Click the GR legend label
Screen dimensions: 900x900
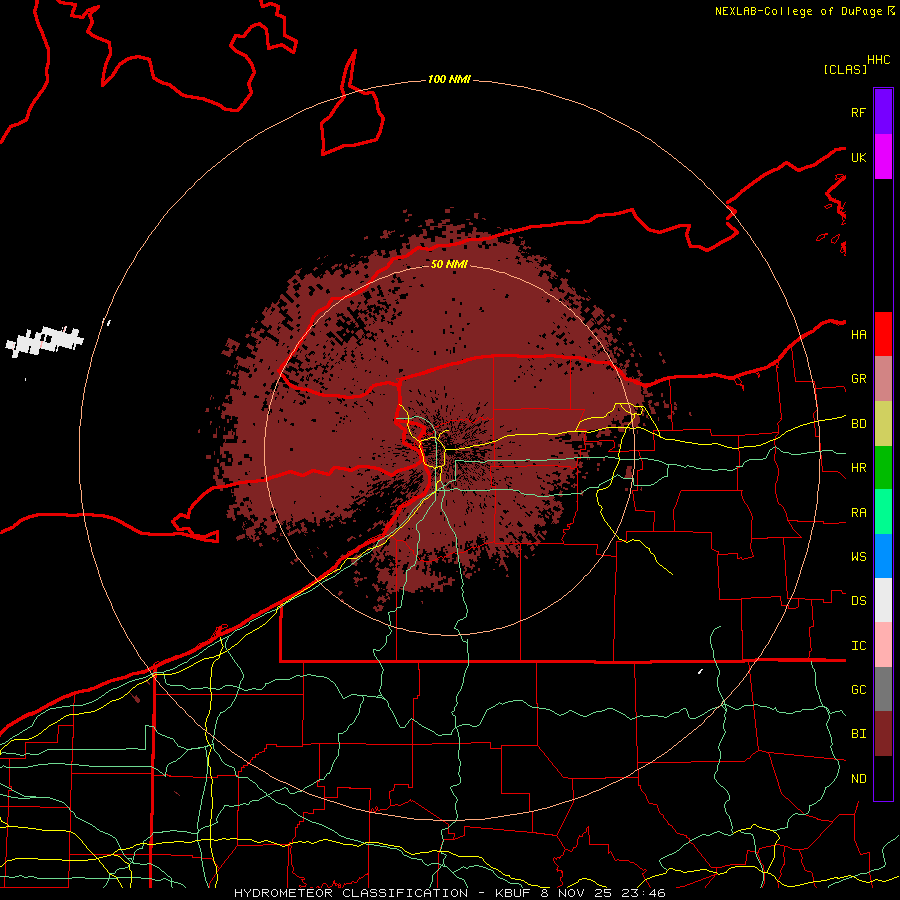[858, 379]
